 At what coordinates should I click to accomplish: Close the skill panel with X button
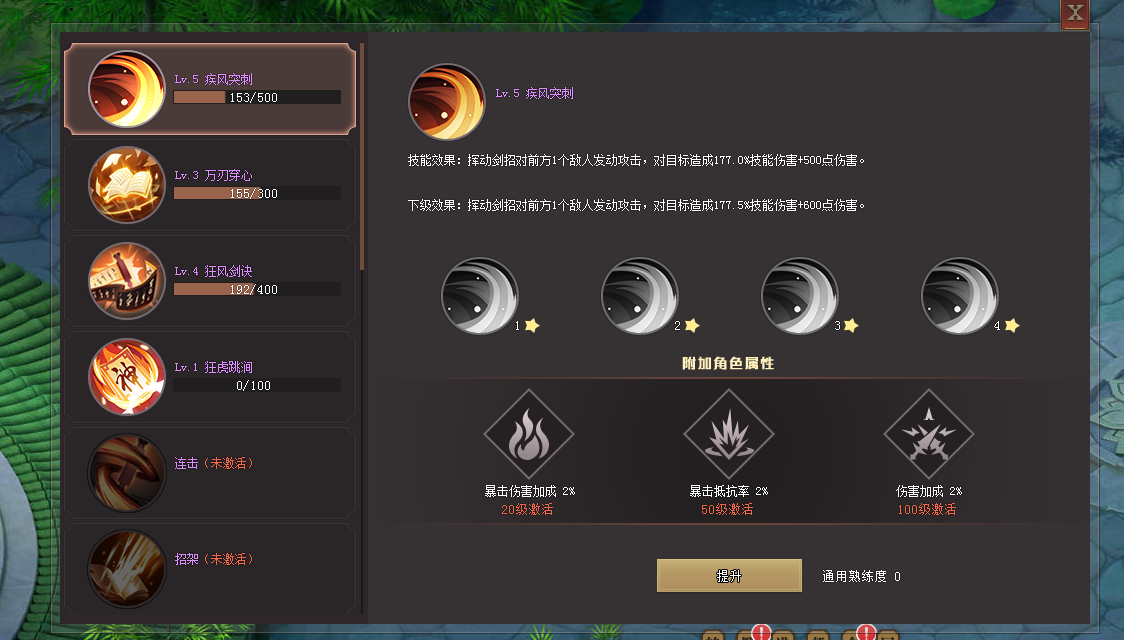click(x=1075, y=13)
